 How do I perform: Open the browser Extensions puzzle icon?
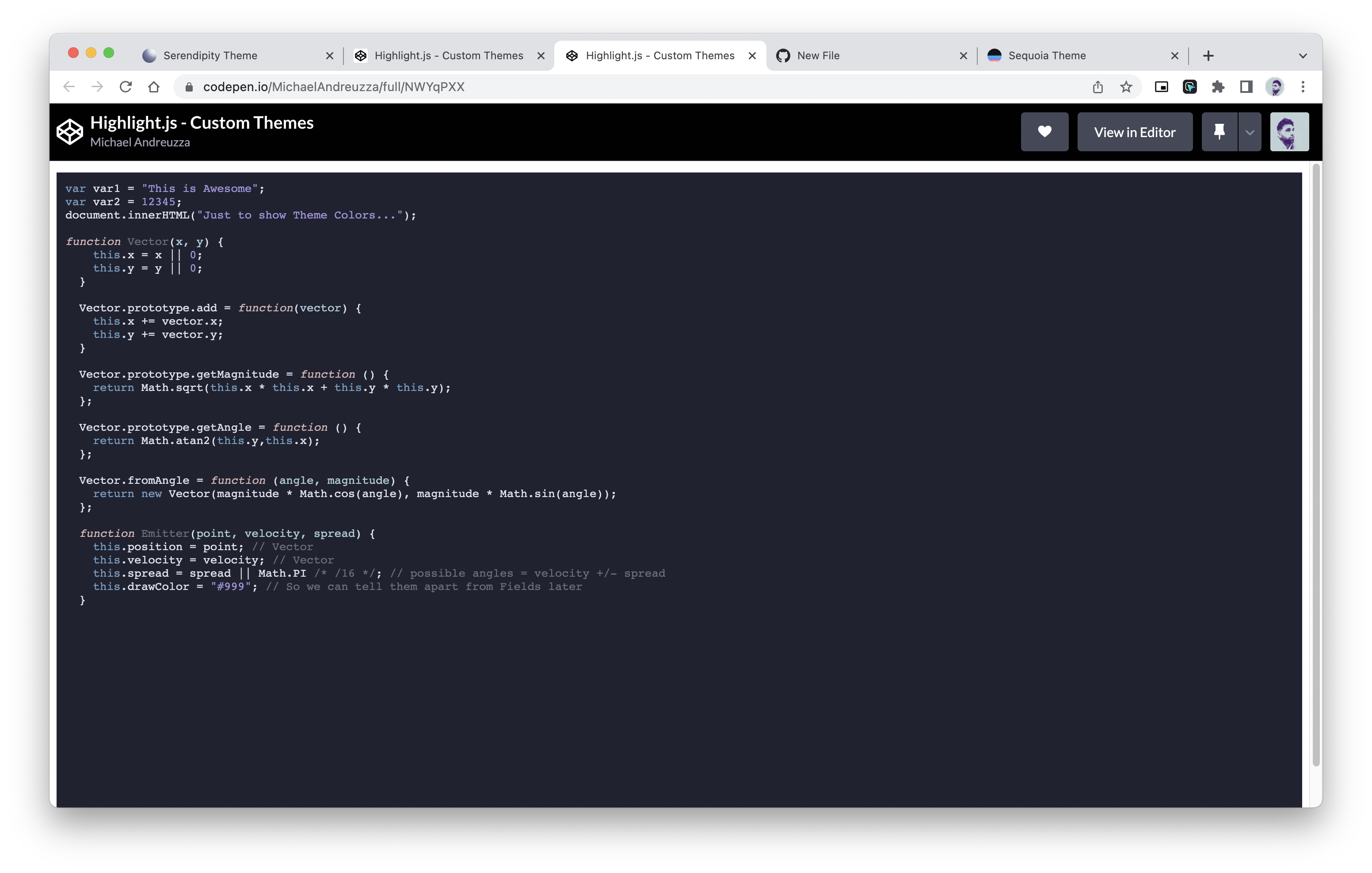[x=1218, y=87]
